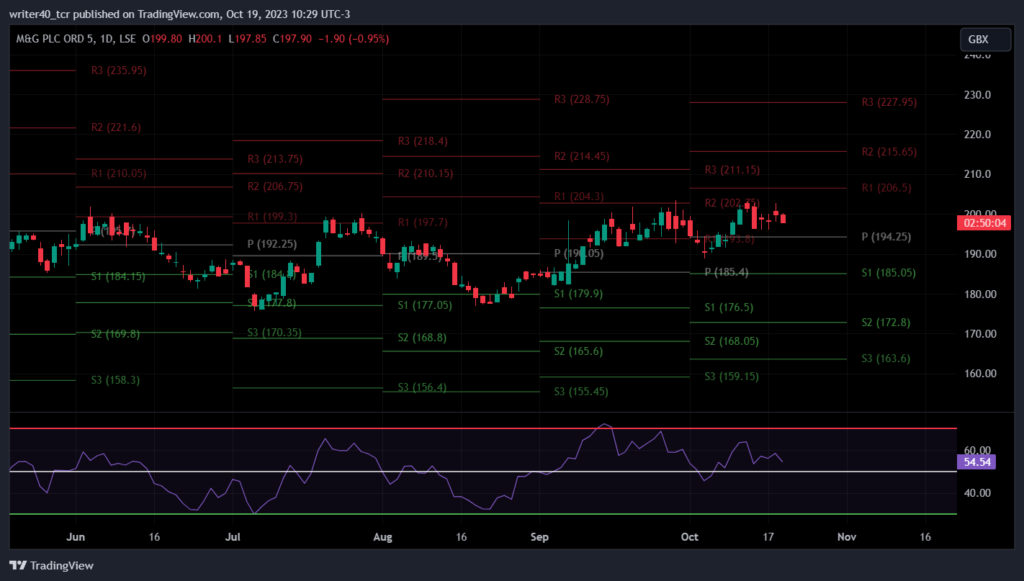Click the red 02:50:04 countdown price label
The image size is (1024, 581).
(x=984, y=223)
